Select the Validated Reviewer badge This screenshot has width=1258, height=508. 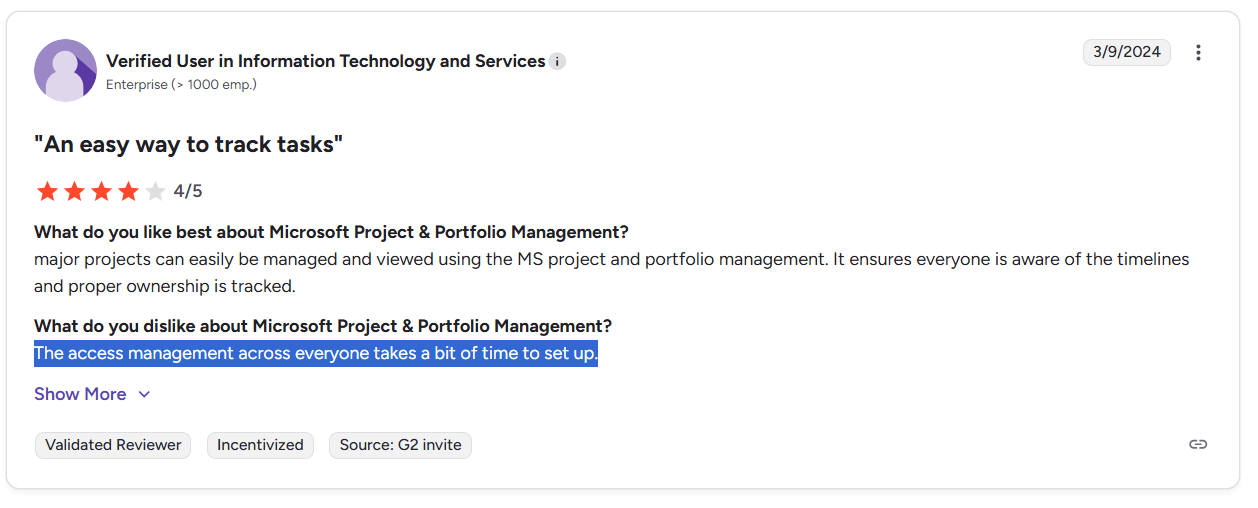click(113, 445)
